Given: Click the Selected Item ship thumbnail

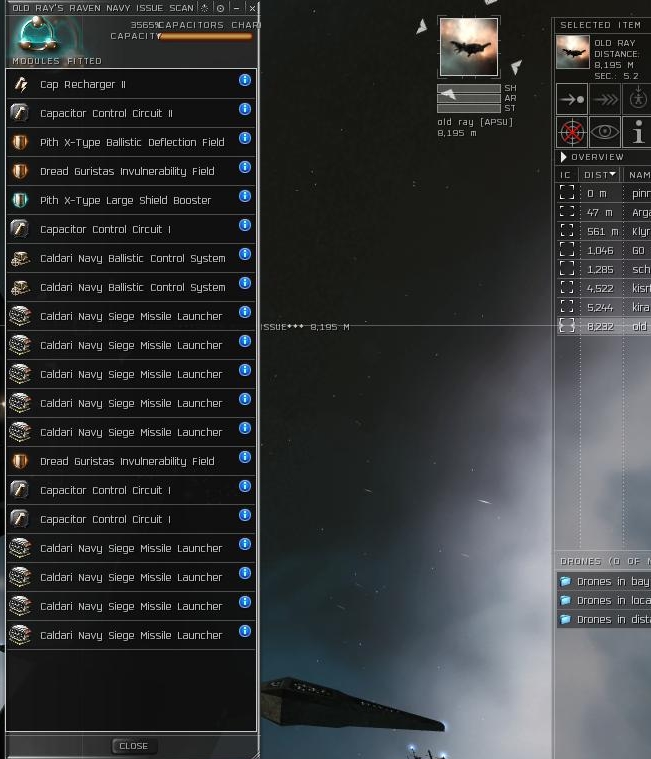Looking at the screenshot, I should [x=573, y=52].
